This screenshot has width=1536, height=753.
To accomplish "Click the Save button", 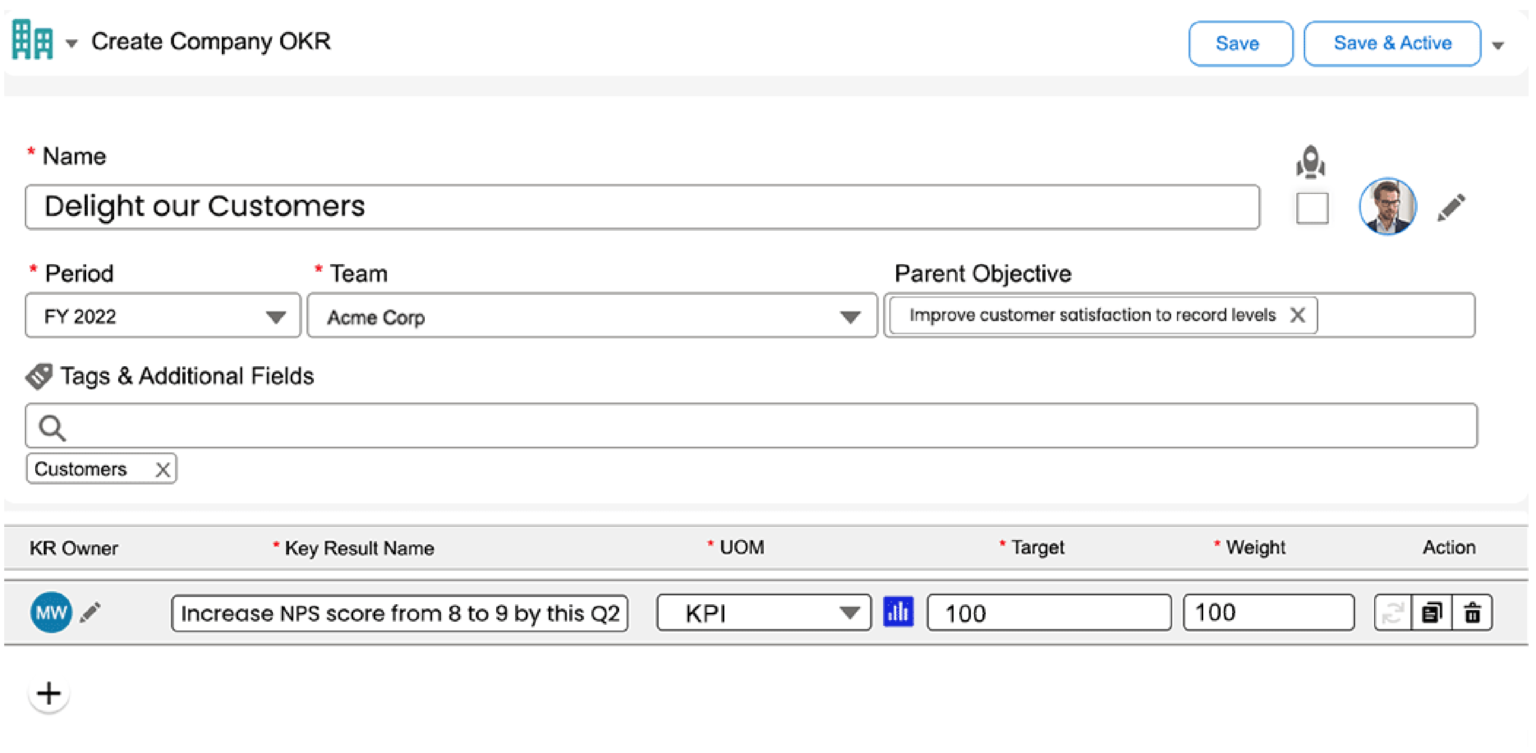I will point(1240,43).
